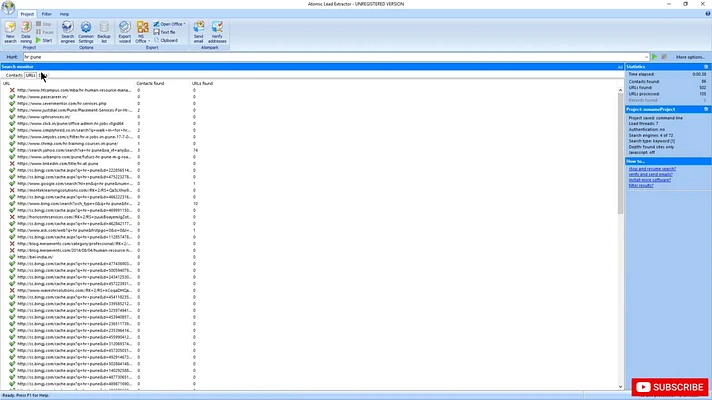
Task: Open 'install more software?' help link
Action: 649,180
